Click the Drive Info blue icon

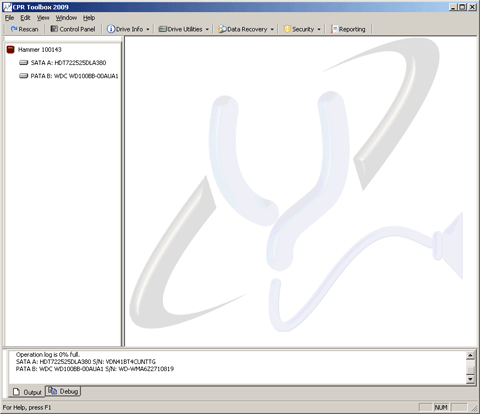pyautogui.click(x=111, y=29)
